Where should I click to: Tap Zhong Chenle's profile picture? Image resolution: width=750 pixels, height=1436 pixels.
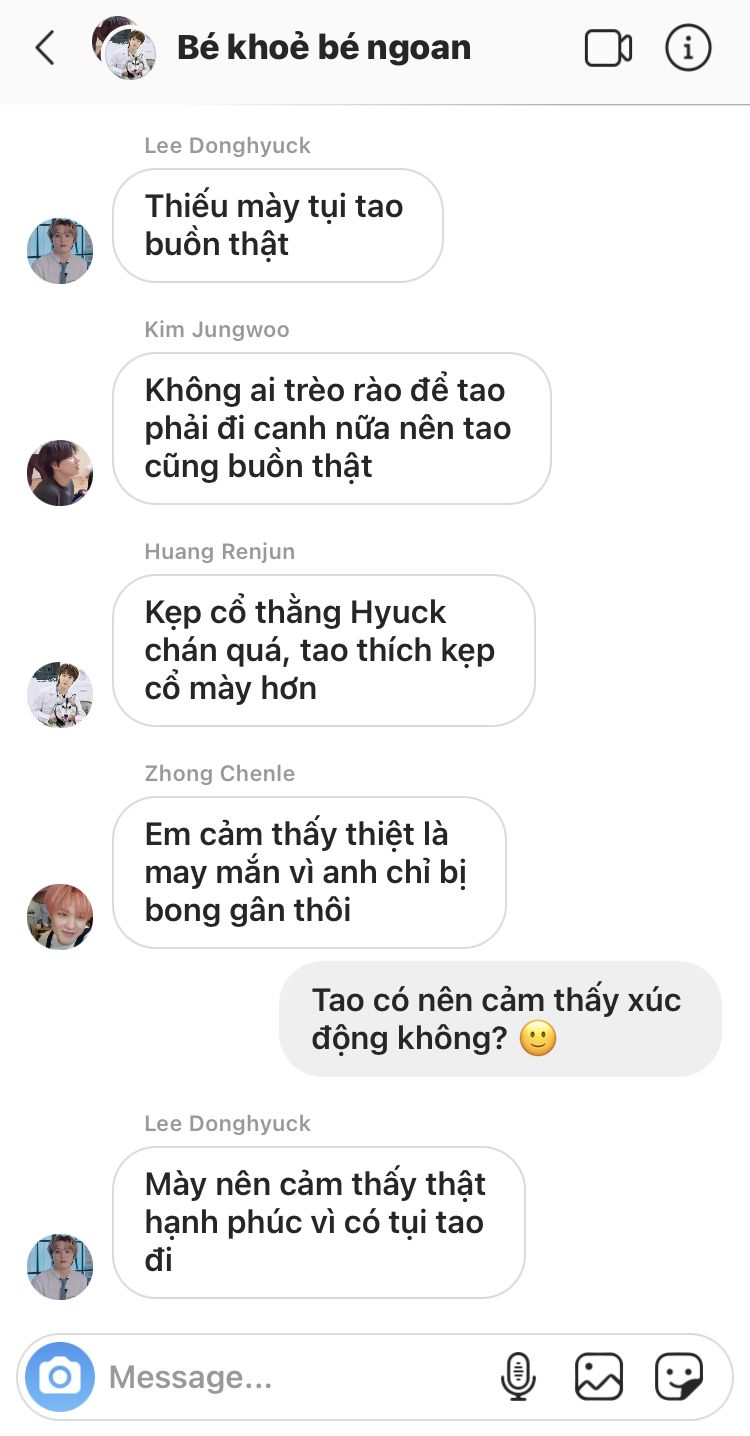[x=60, y=916]
